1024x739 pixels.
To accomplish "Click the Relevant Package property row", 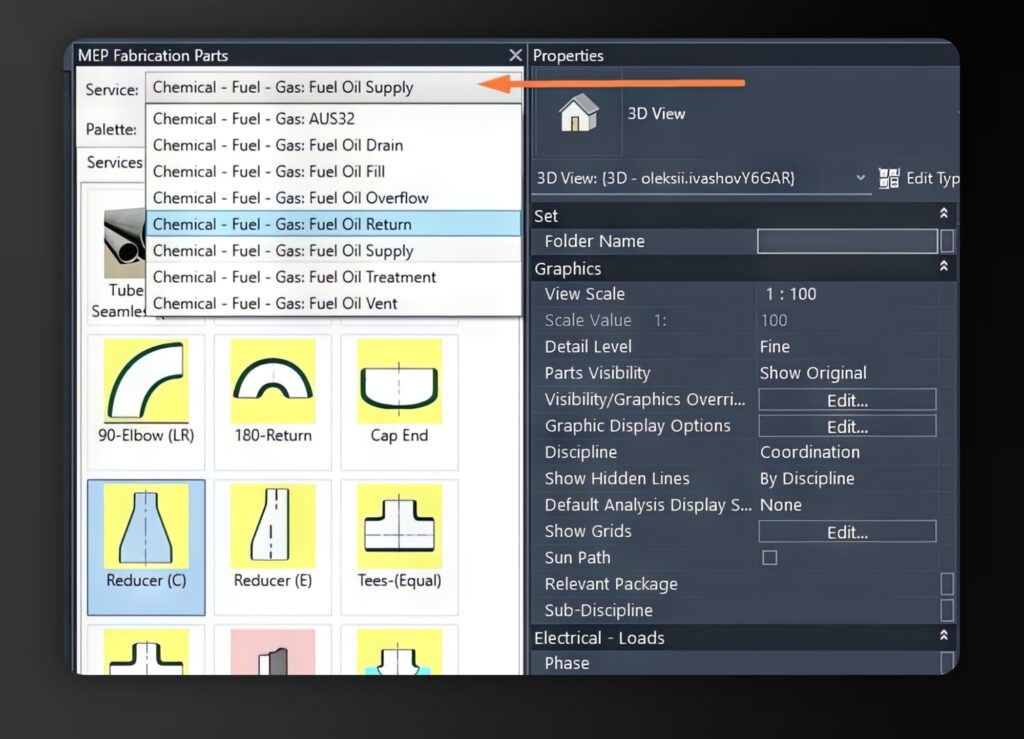I will click(x=744, y=584).
